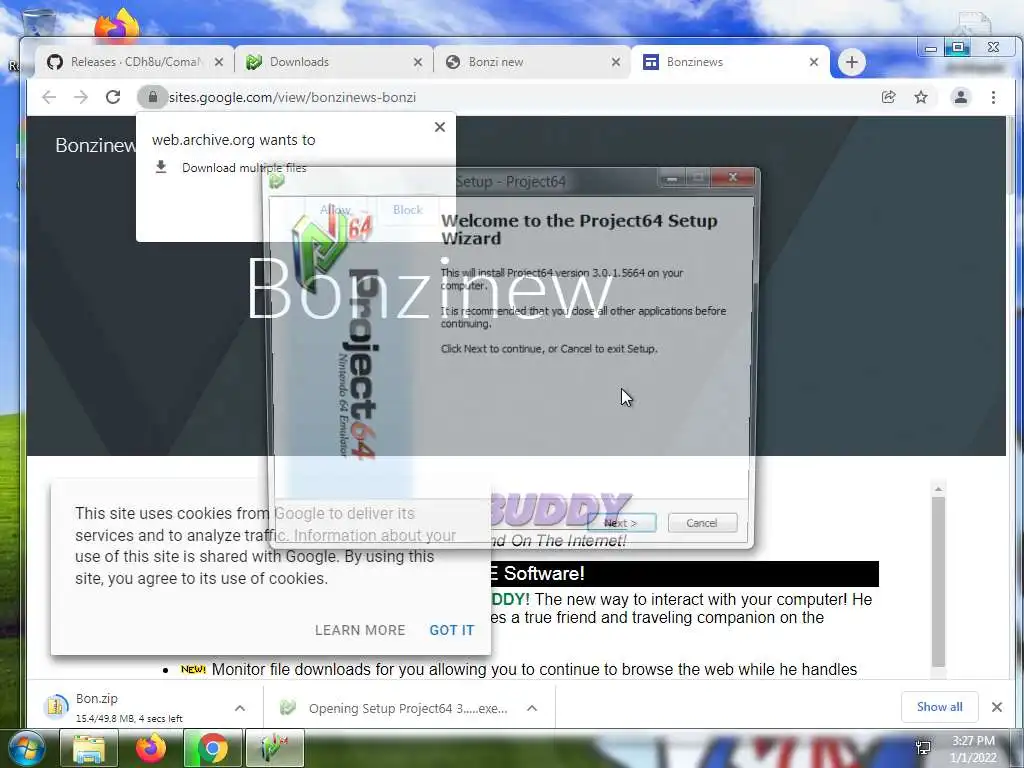Viewport: 1024px width, 768px height.
Task: Close the Downloads tab
Action: pos(418,62)
